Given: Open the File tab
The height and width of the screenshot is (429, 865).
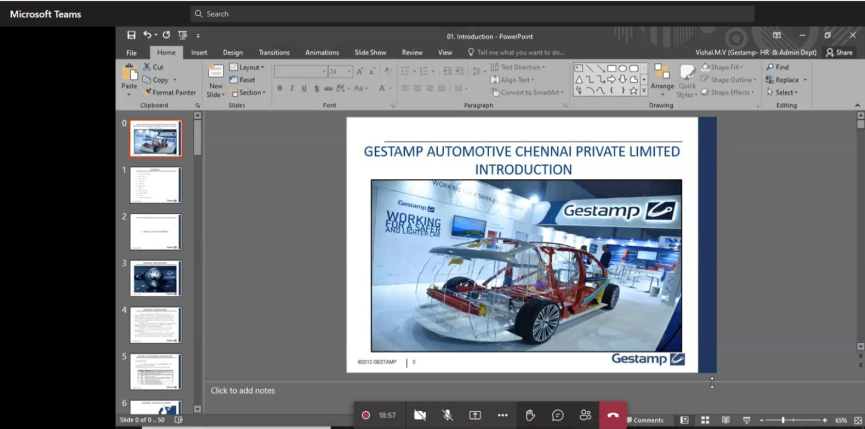Looking at the screenshot, I should point(131,53).
